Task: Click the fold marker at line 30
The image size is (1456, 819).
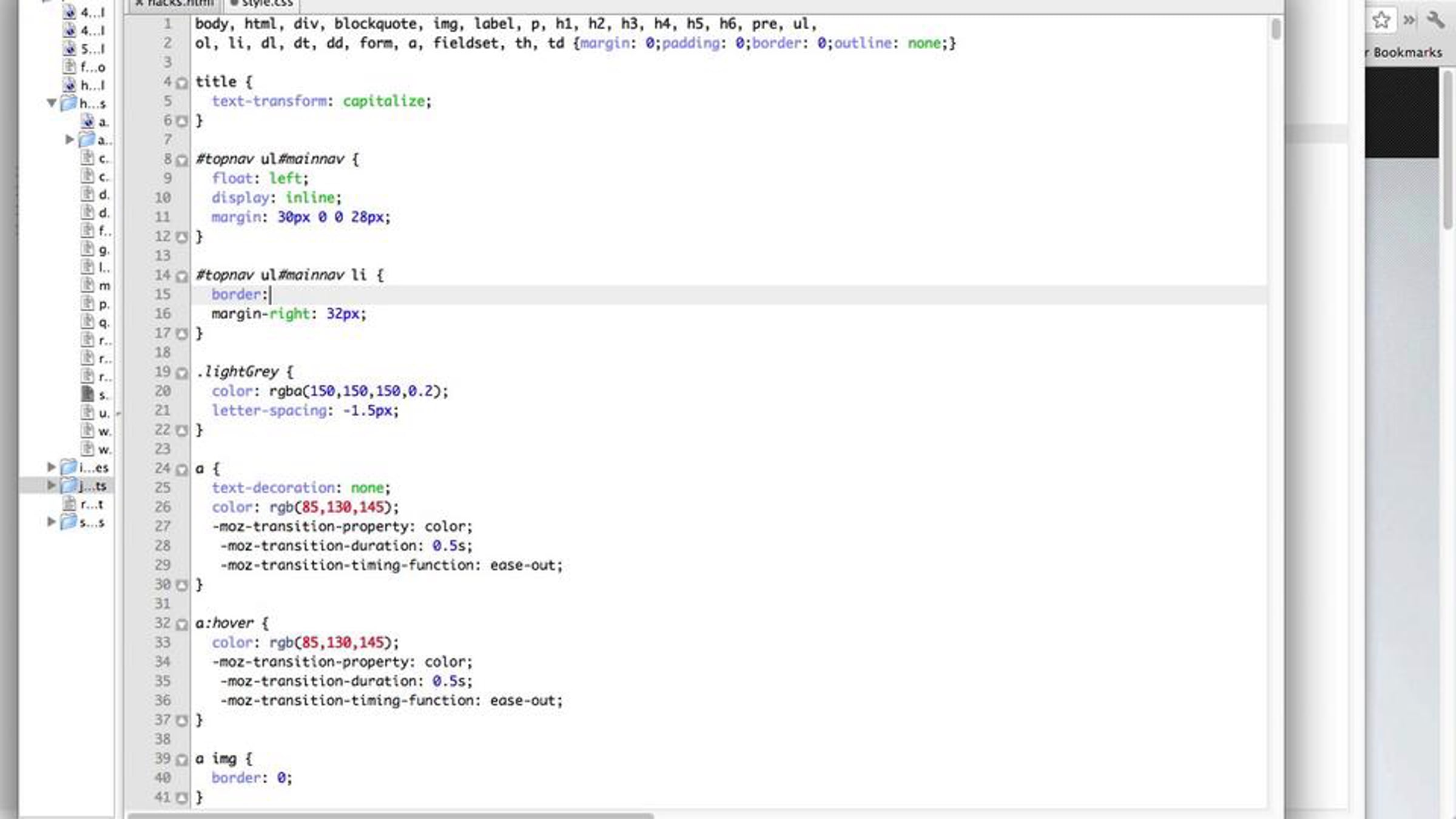Action: tap(181, 585)
